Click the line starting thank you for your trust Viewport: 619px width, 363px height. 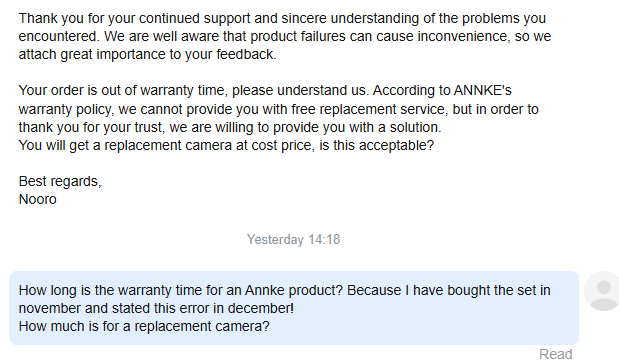tap(230, 127)
